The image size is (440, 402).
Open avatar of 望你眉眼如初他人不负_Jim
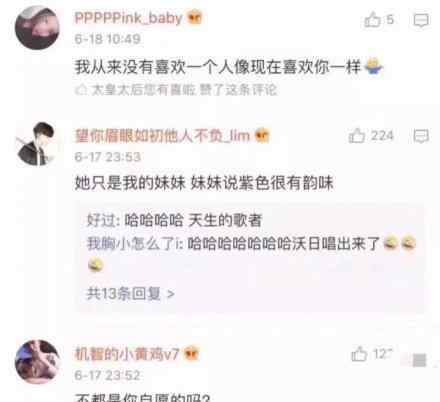[37, 144]
